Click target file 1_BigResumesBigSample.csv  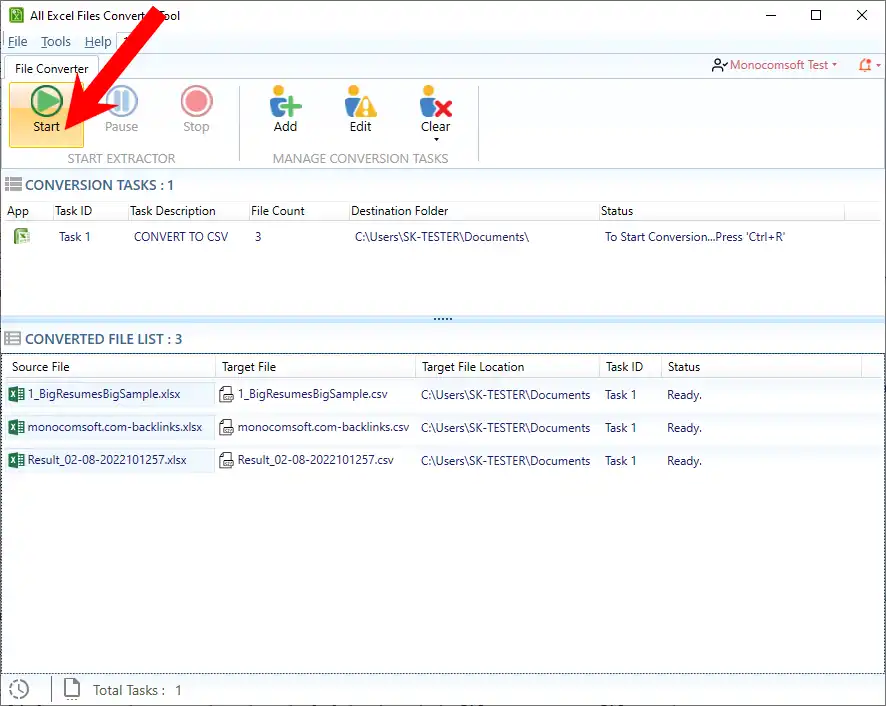[312, 394]
